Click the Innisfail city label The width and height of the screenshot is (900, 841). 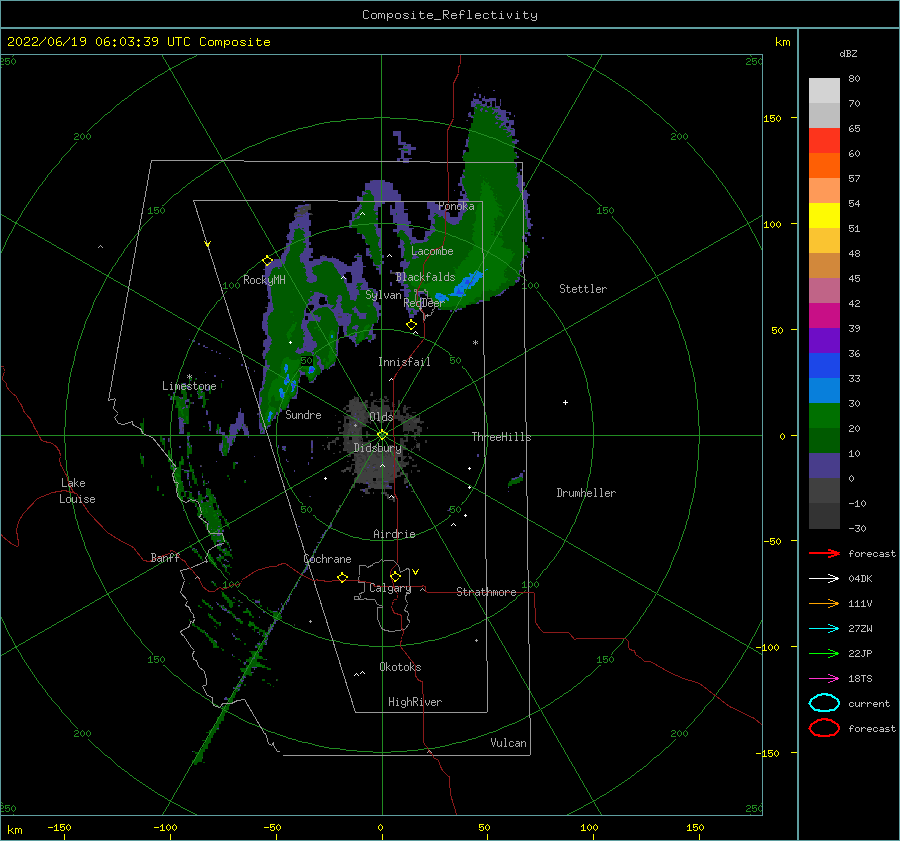click(404, 362)
